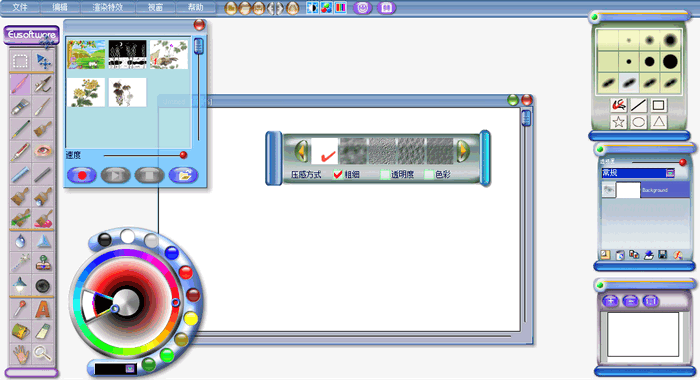The image size is (700, 380).
Task: Select the brush with pink paint
Action: tap(43, 218)
